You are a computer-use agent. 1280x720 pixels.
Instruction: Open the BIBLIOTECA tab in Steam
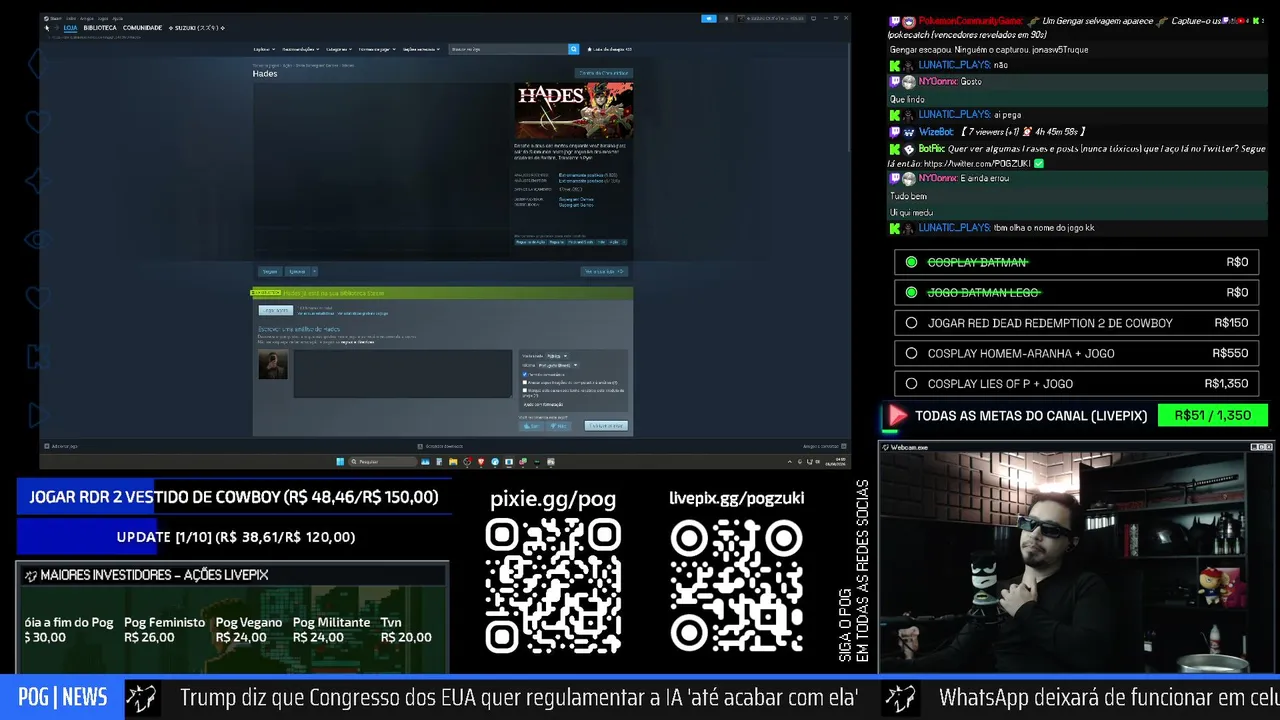coord(100,28)
